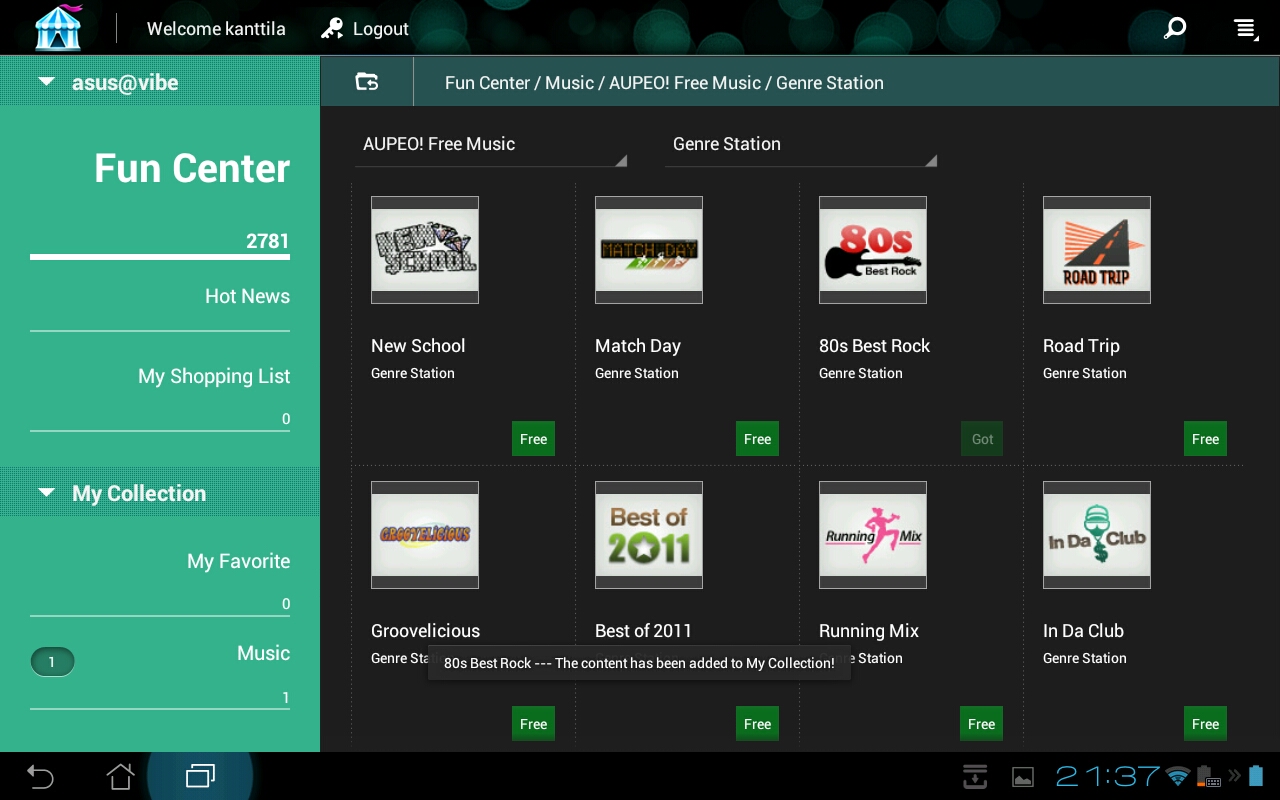The width and height of the screenshot is (1280, 800).
Task: Select the Match Day station thumbnail
Action: pos(649,250)
